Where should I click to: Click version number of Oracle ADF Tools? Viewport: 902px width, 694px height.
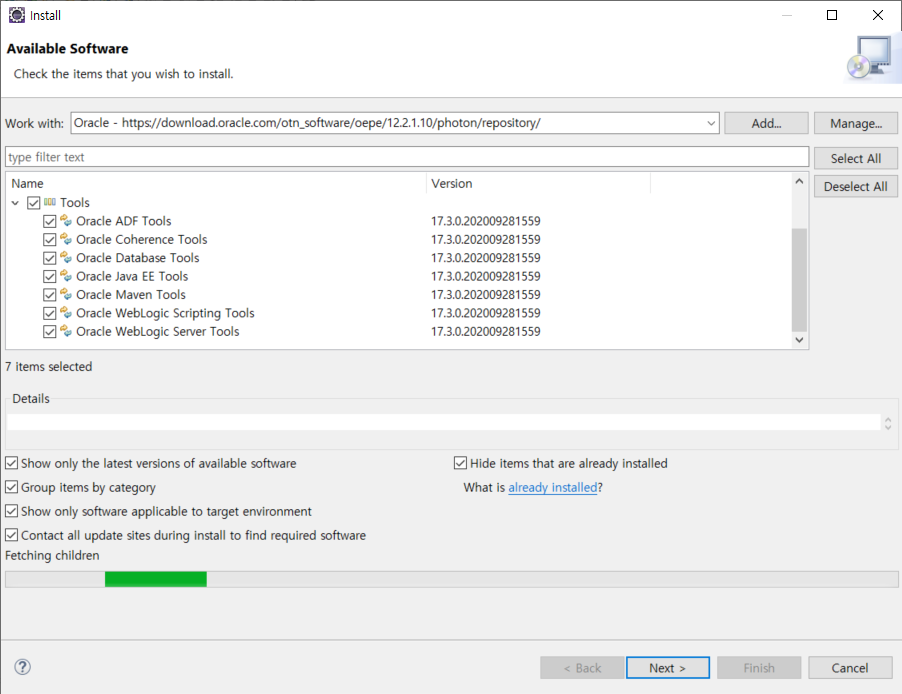click(486, 221)
